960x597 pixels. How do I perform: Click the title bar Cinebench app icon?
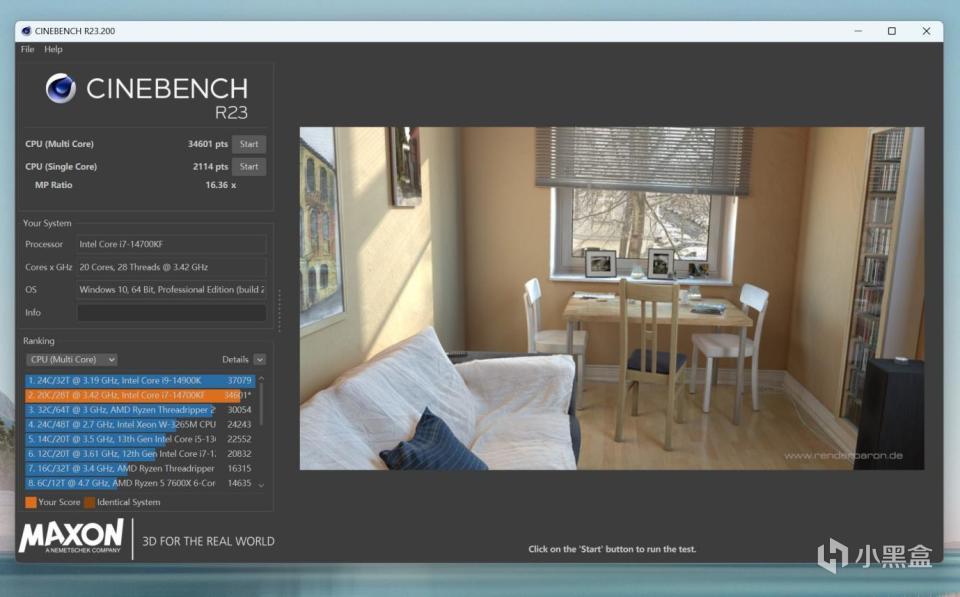(x=26, y=31)
